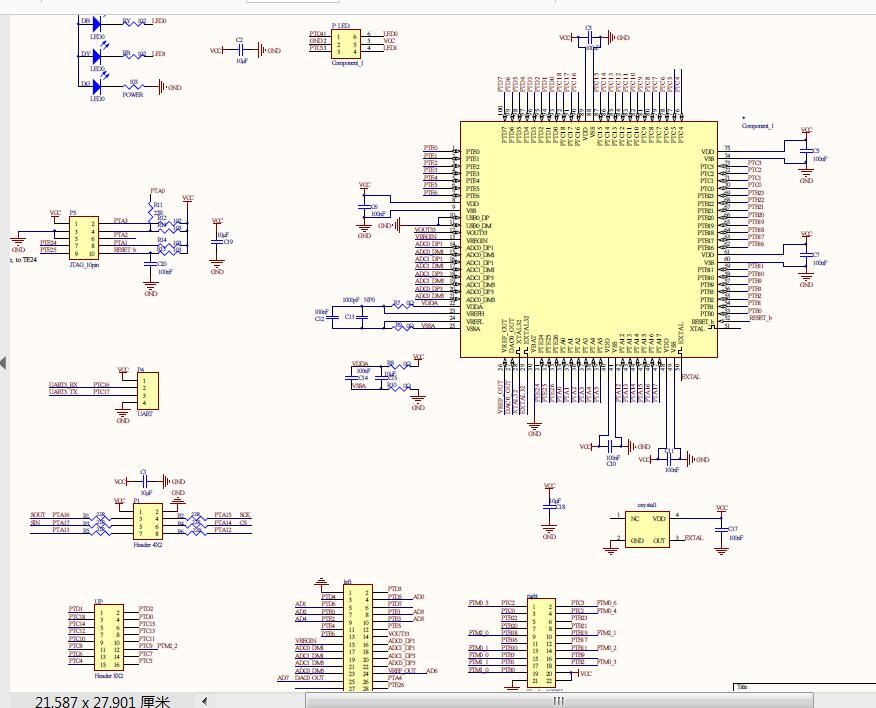Click the 'UART' label below connector P4
Viewport: 876px width, 708px height.
click(145, 414)
